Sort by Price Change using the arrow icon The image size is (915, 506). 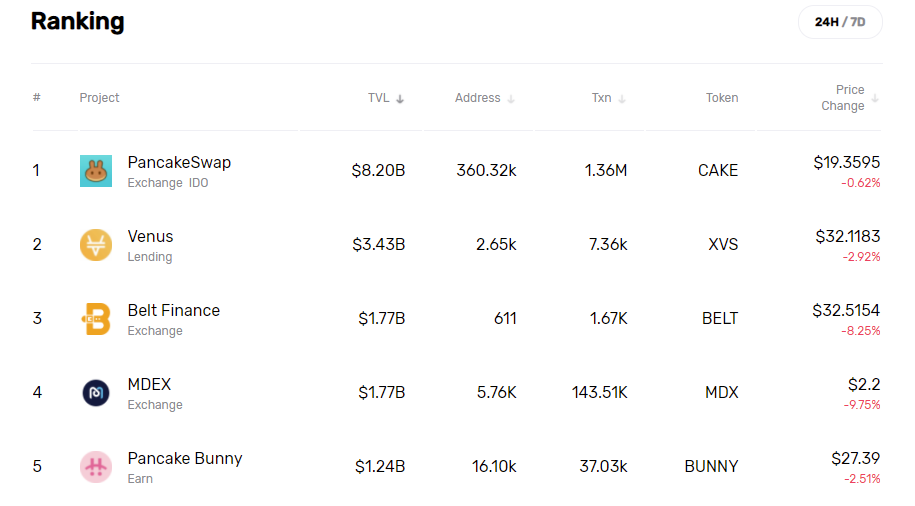click(x=875, y=99)
